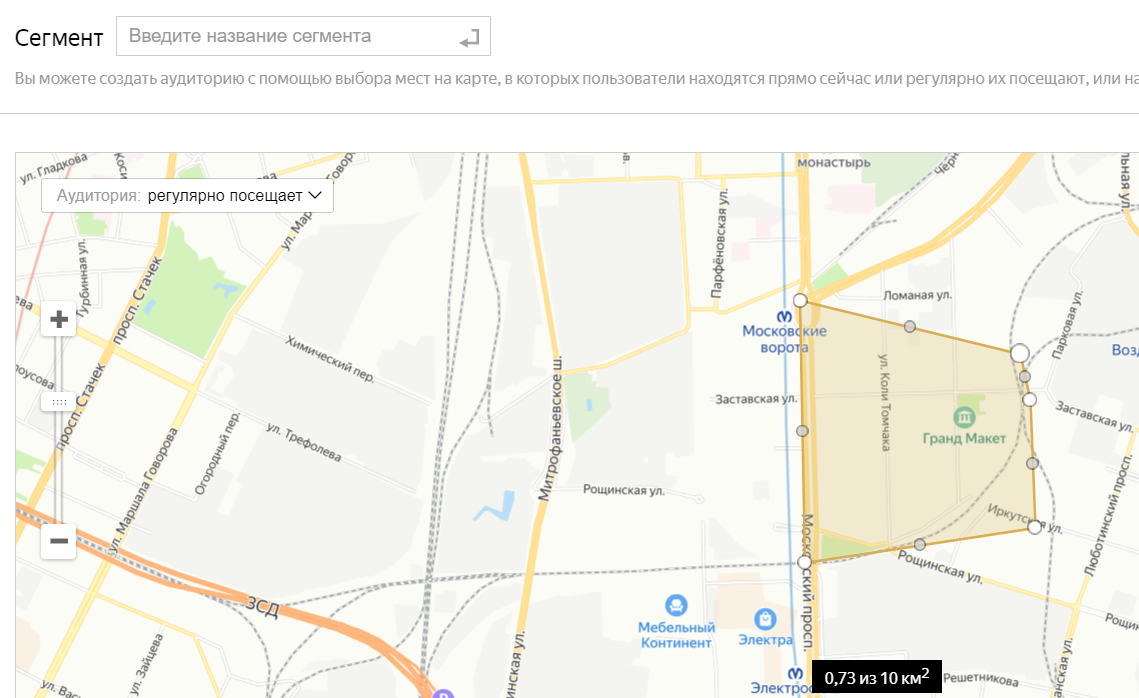
Task: Focus the segment name input field
Action: click(x=304, y=36)
